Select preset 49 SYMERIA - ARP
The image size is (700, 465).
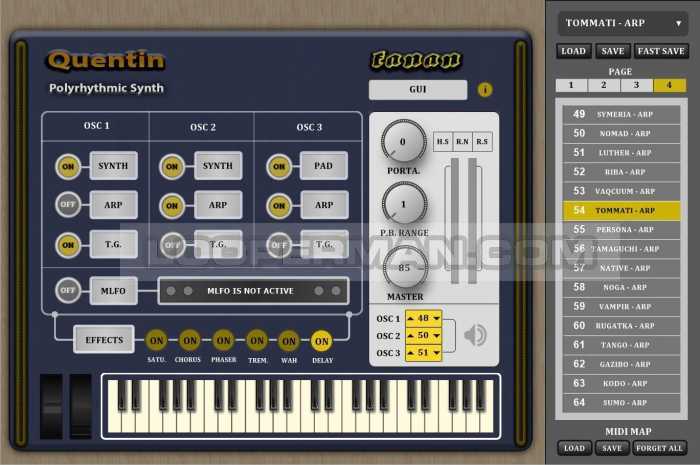[x=621, y=114]
